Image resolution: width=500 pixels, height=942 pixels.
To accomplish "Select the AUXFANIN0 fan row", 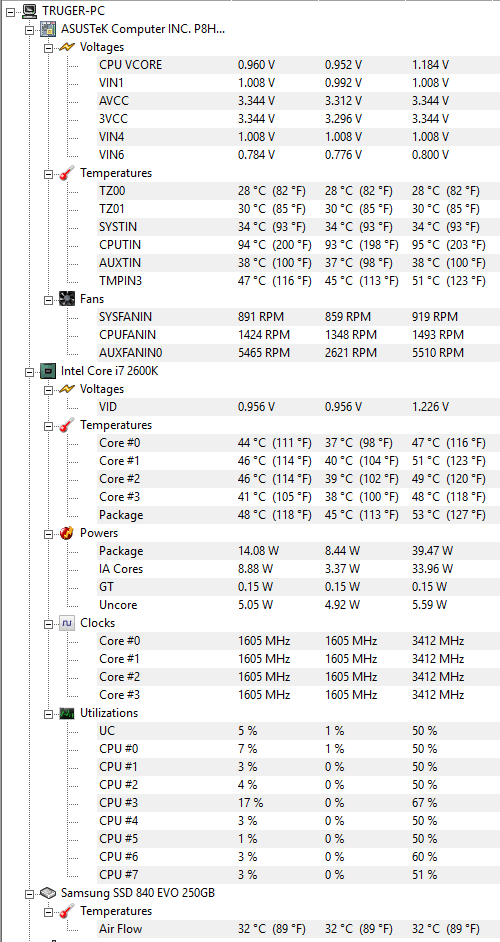I will pos(298,353).
